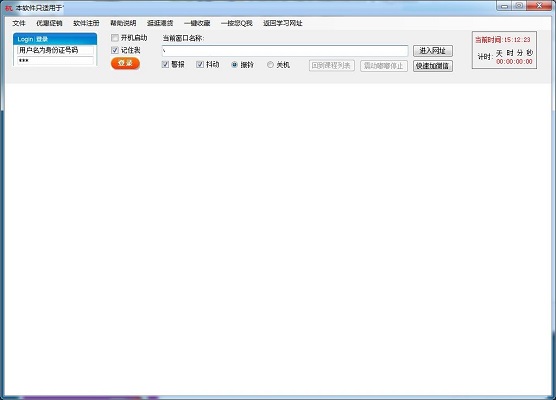Click the 一按您Q我 menu item
The width and height of the screenshot is (556, 400).
click(237, 23)
